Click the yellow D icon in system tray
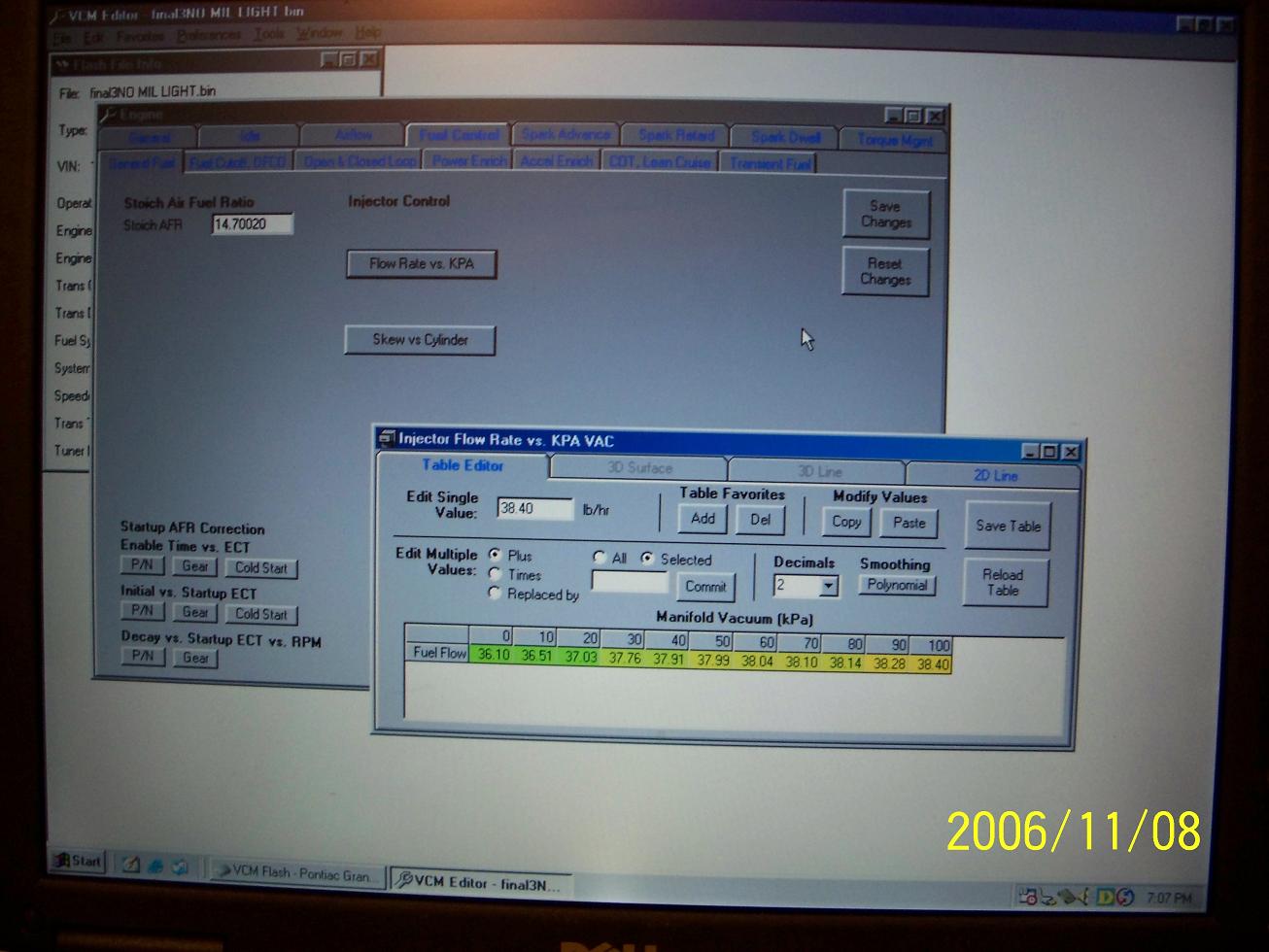 (x=1105, y=897)
